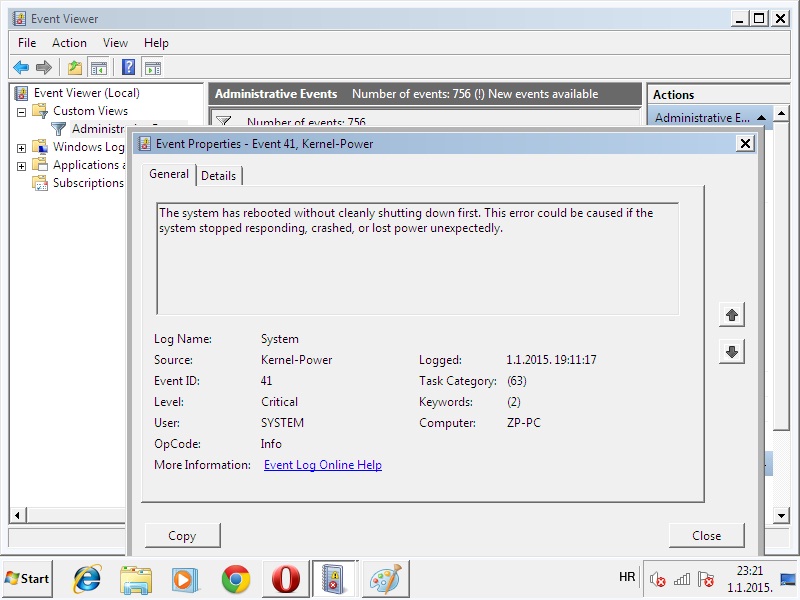Collapse the Custom Views tree node
The image size is (800, 600).
point(22,111)
